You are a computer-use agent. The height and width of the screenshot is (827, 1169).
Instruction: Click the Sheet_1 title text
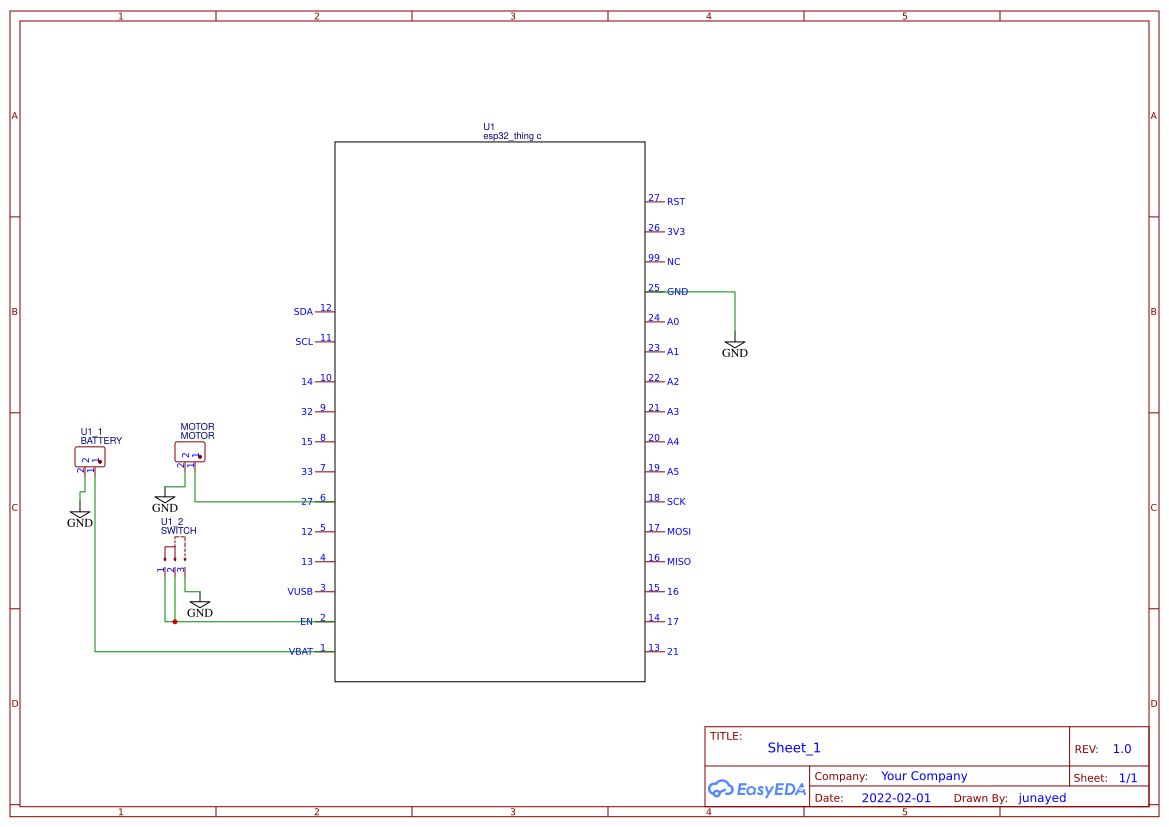(794, 748)
